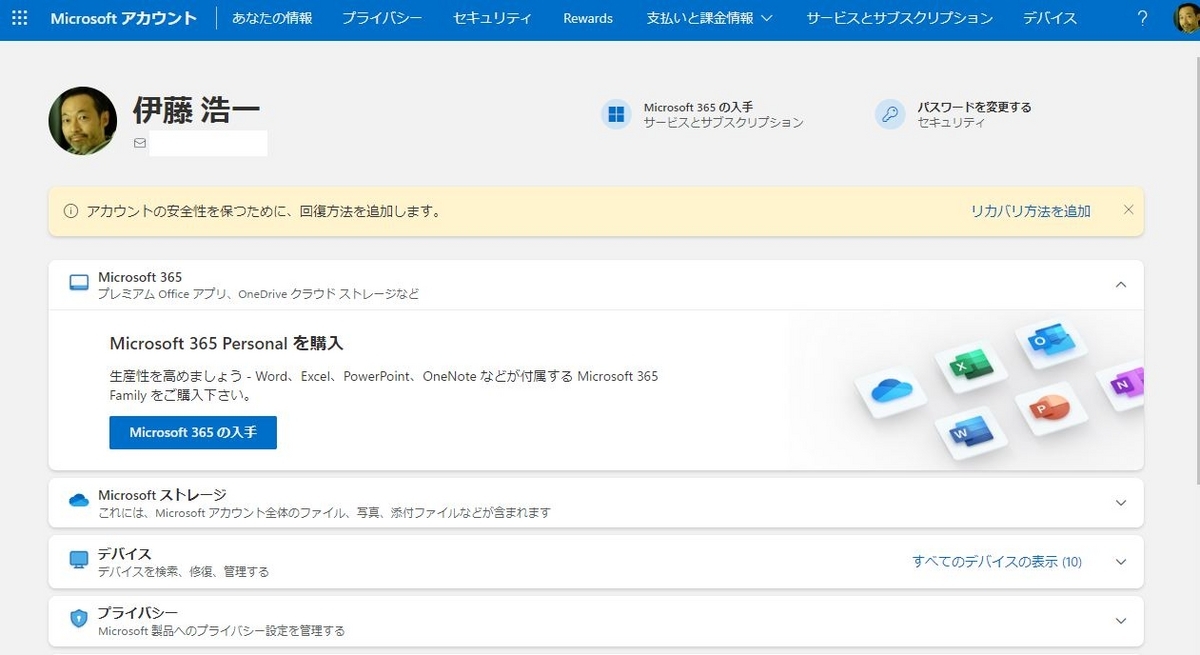Click the デバイス monitor icon
The width and height of the screenshot is (1200, 655).
pyautogui.click(x=79, y=560)
